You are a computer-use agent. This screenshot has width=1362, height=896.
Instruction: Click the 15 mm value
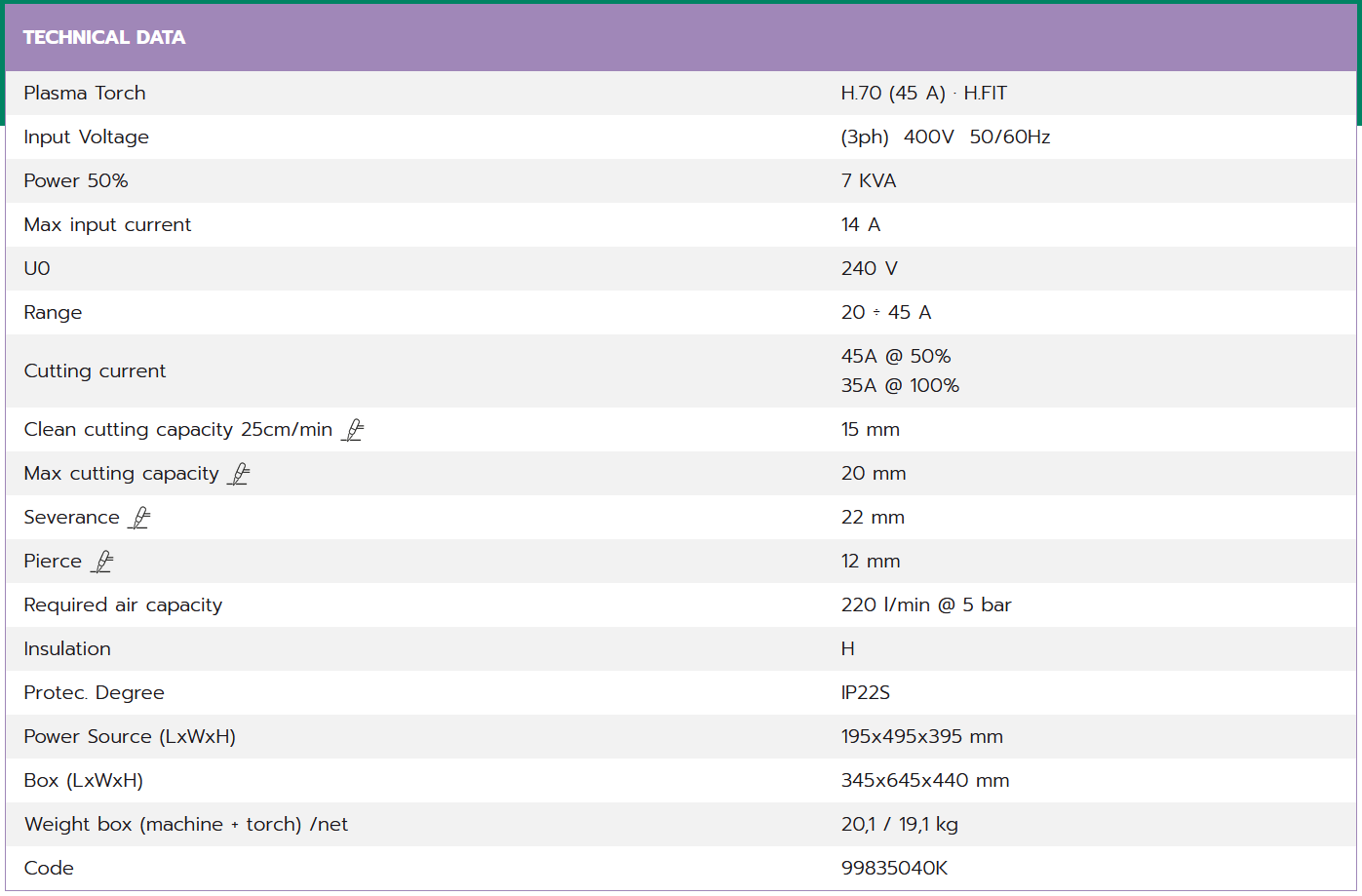click(x=871, y=429)
